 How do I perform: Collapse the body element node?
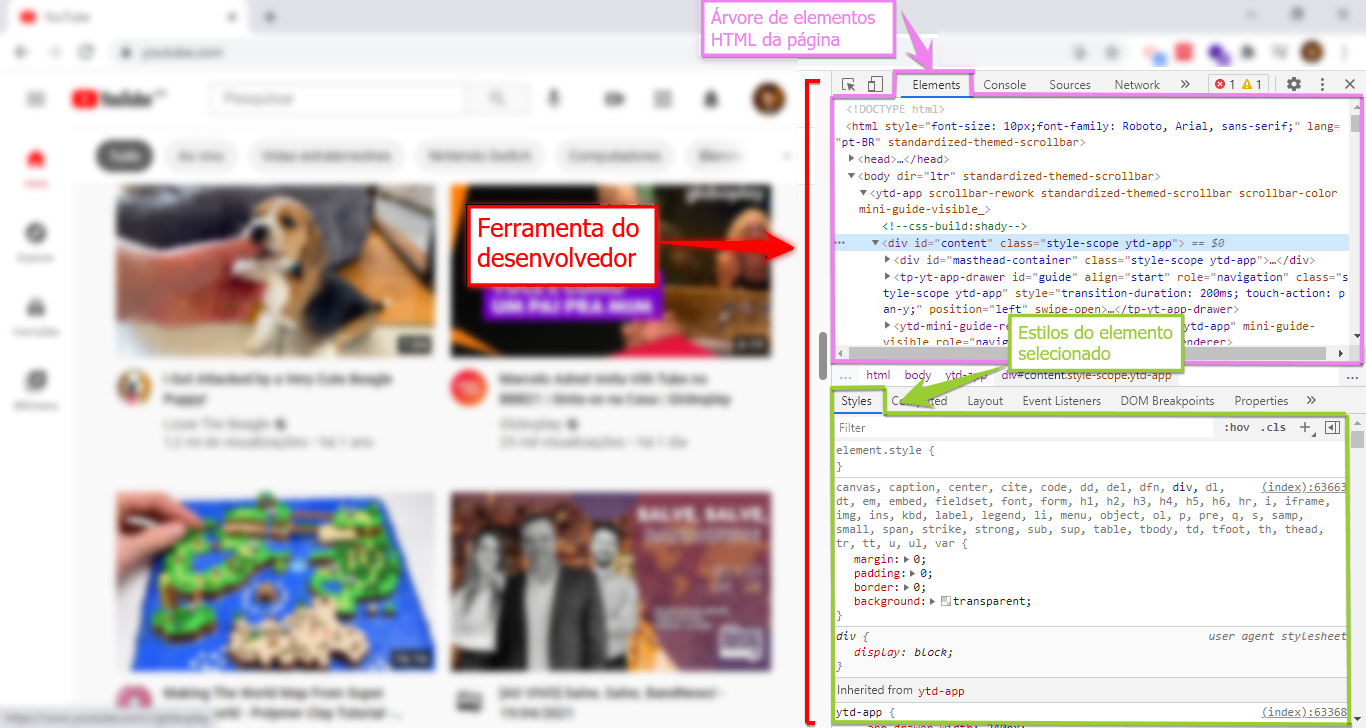[852, 175]
